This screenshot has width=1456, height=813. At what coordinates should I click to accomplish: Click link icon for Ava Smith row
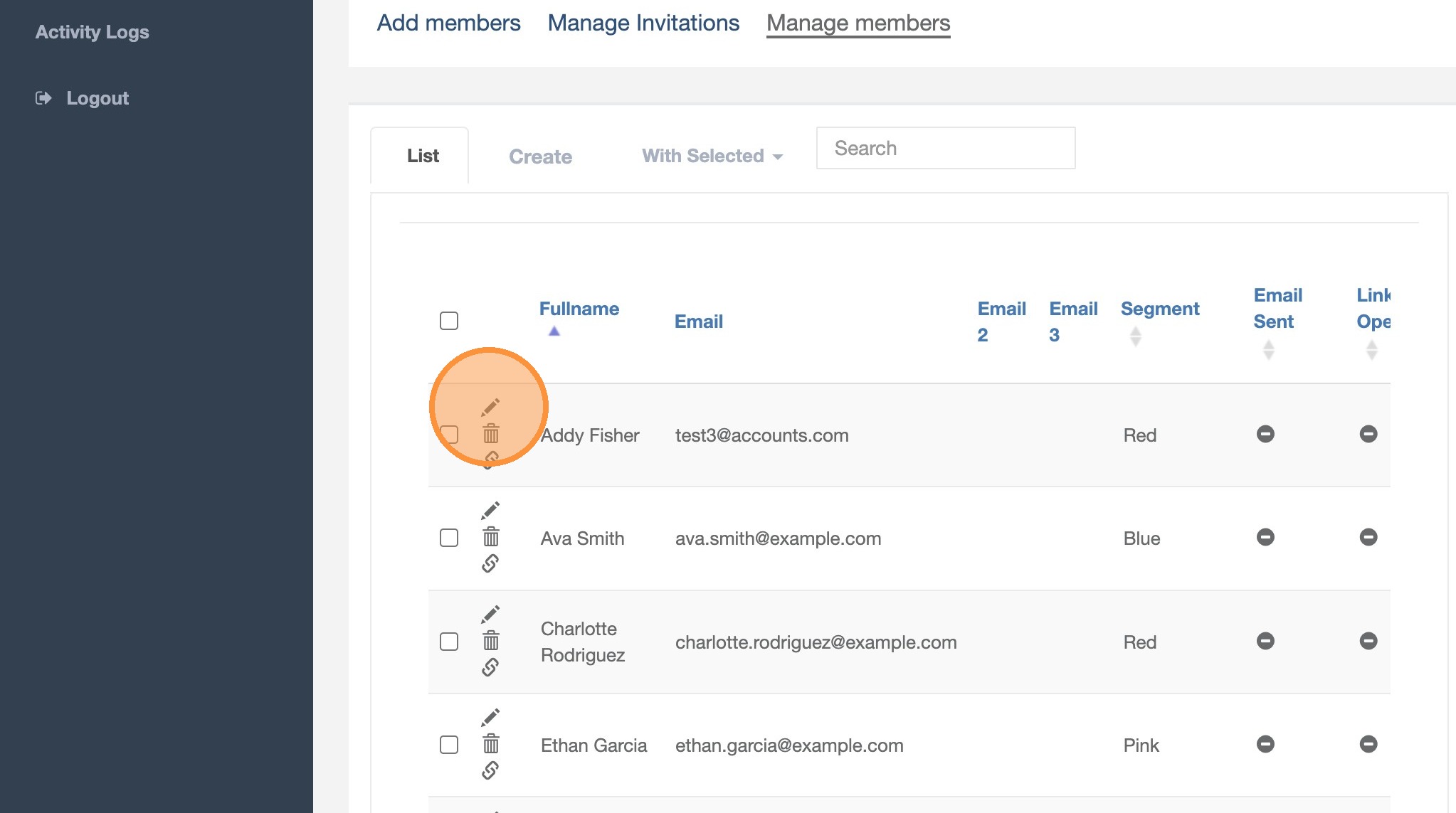pyautogui.click(x=490, y=563)
